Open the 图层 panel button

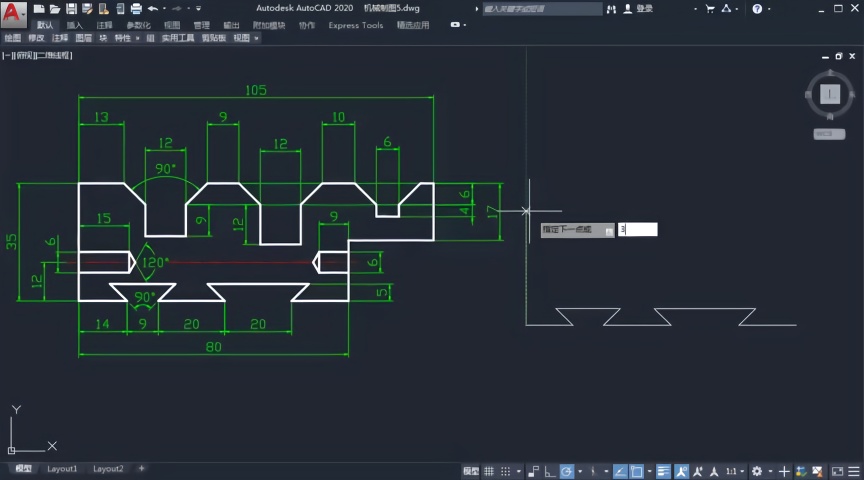84,38
